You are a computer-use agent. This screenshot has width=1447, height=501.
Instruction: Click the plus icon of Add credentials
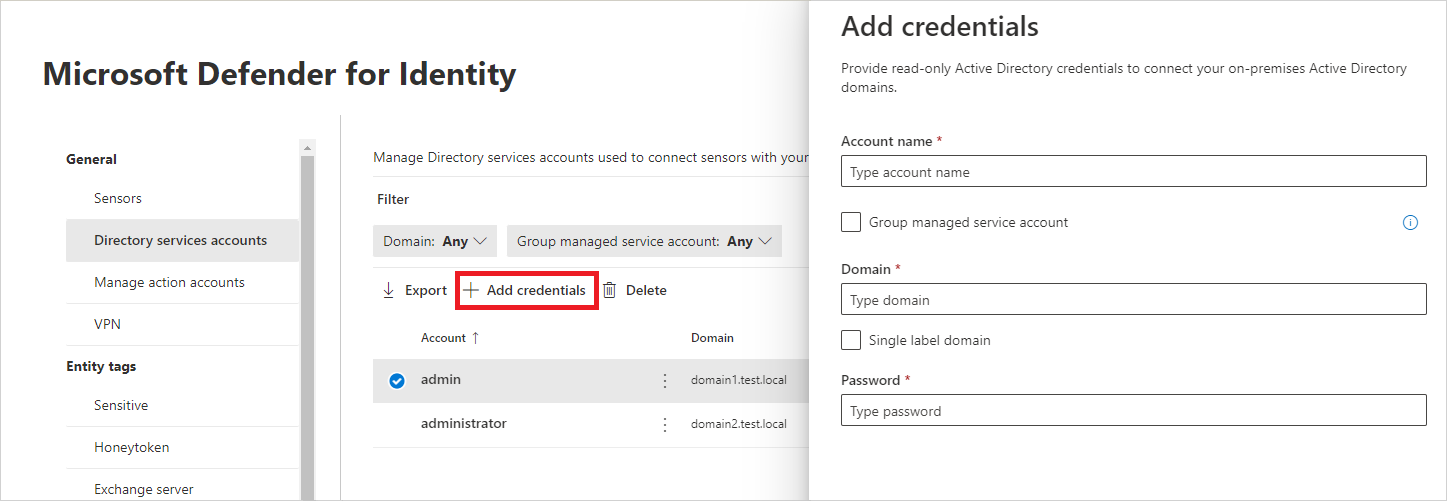tap(471, 290)
